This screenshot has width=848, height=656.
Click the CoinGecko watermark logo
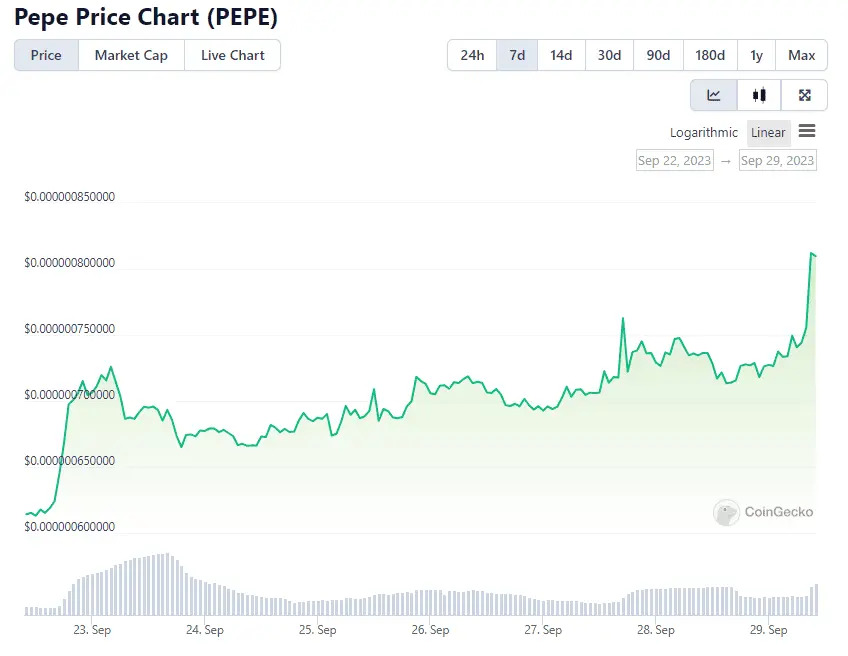(x=762, y=513)
